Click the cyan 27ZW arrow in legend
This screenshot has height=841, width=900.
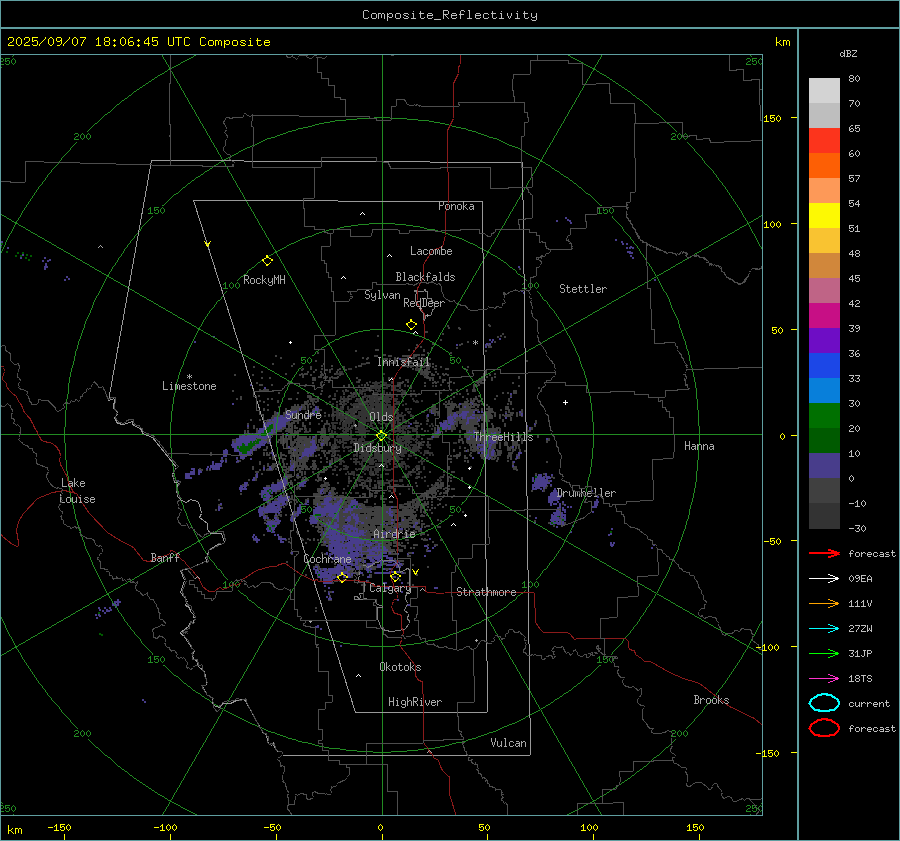824,629
